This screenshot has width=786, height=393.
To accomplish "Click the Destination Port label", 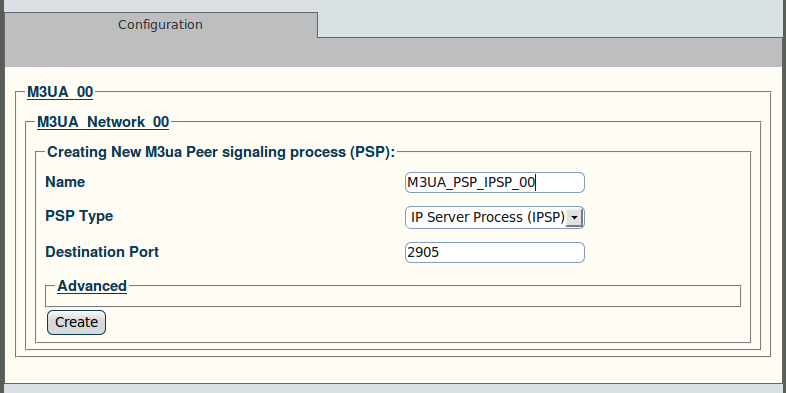I will click(x=102, y=252).
